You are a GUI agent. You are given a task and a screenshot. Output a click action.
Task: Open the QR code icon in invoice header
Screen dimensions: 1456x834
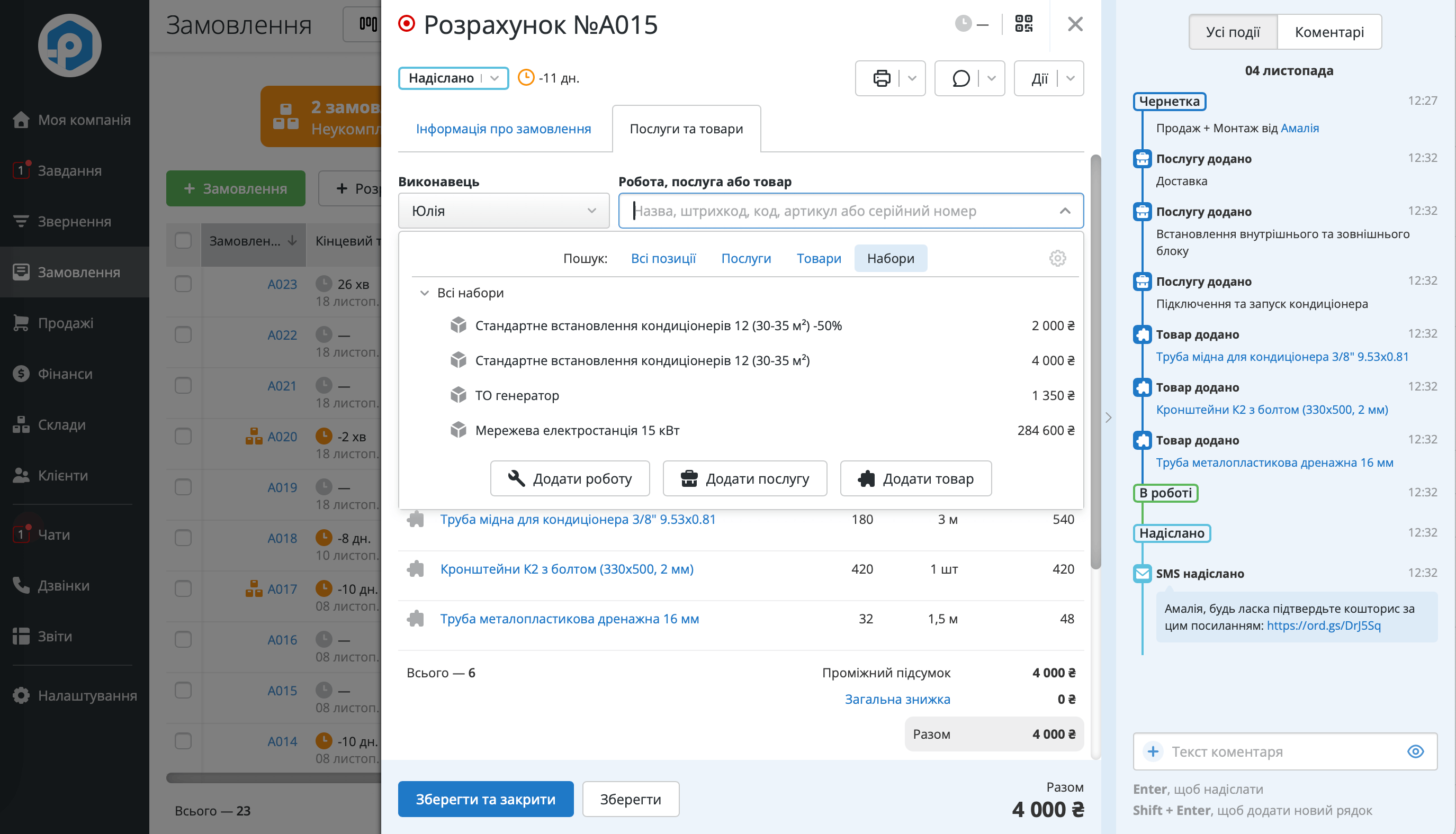[x=1024, y=24]
